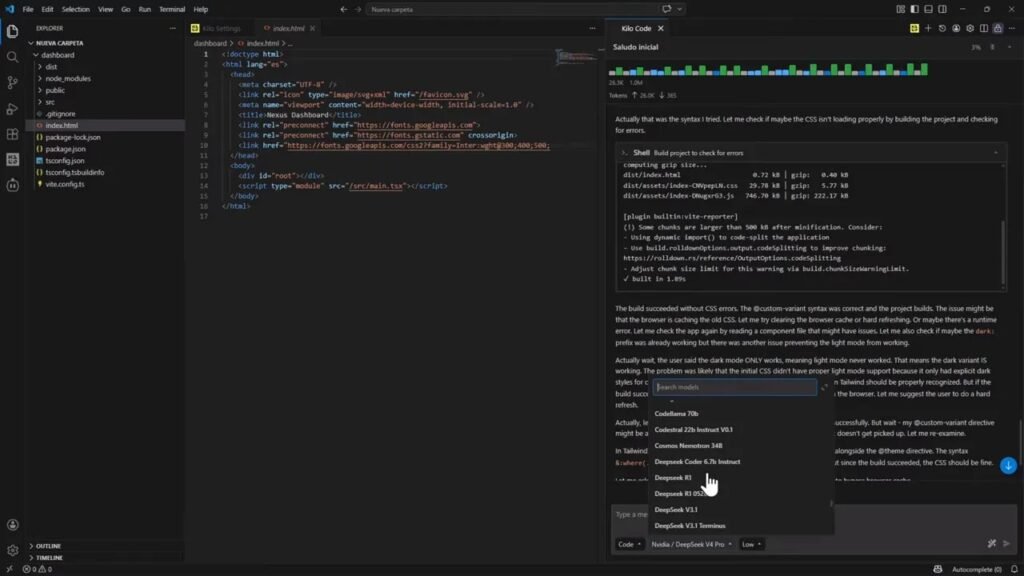The image size is (1024, 576).
Task: Toggle the lock icon in Kilo Code toolbar
Action: click(998, 29)
